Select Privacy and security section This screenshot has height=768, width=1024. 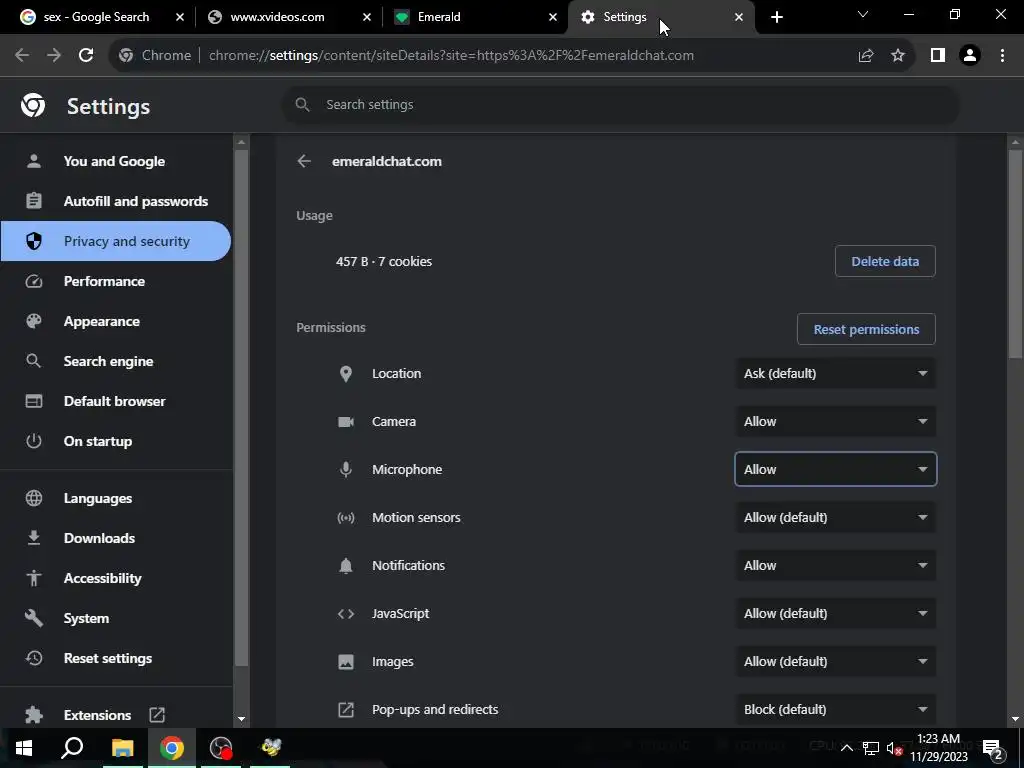click(x=116, y=241)
